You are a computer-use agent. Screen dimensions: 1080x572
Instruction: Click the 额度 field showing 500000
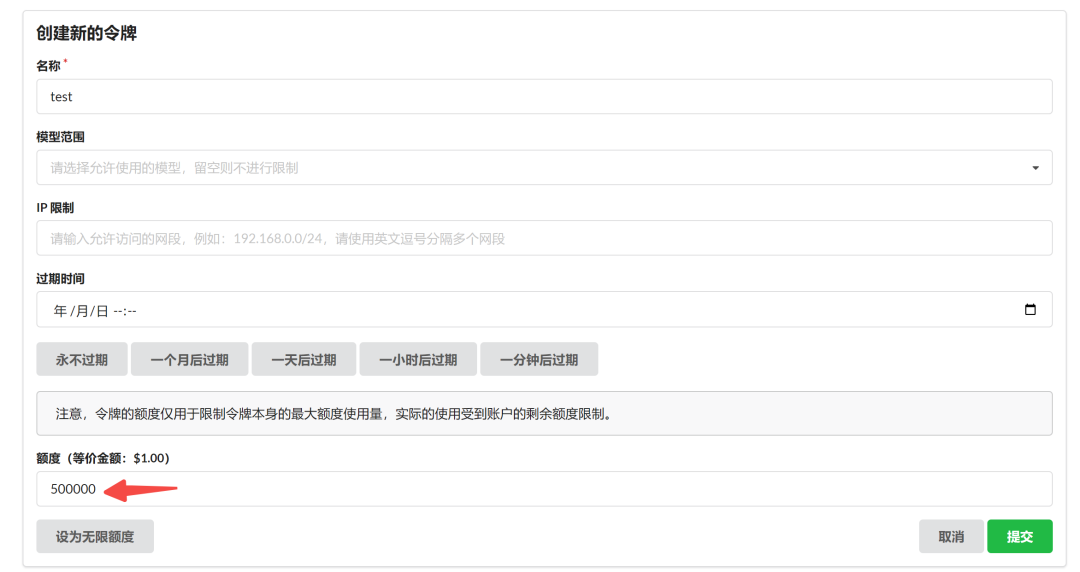[x=544, y=489]
